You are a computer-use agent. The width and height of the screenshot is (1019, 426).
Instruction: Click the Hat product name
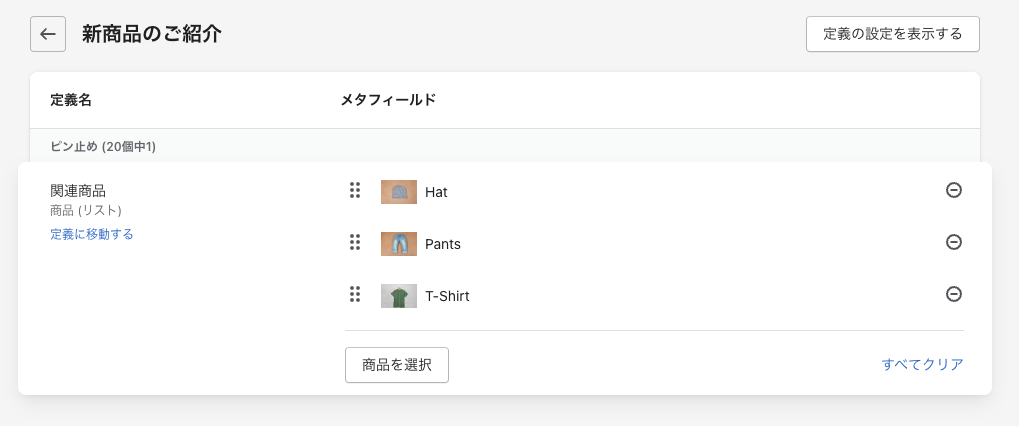click(436, 192)
